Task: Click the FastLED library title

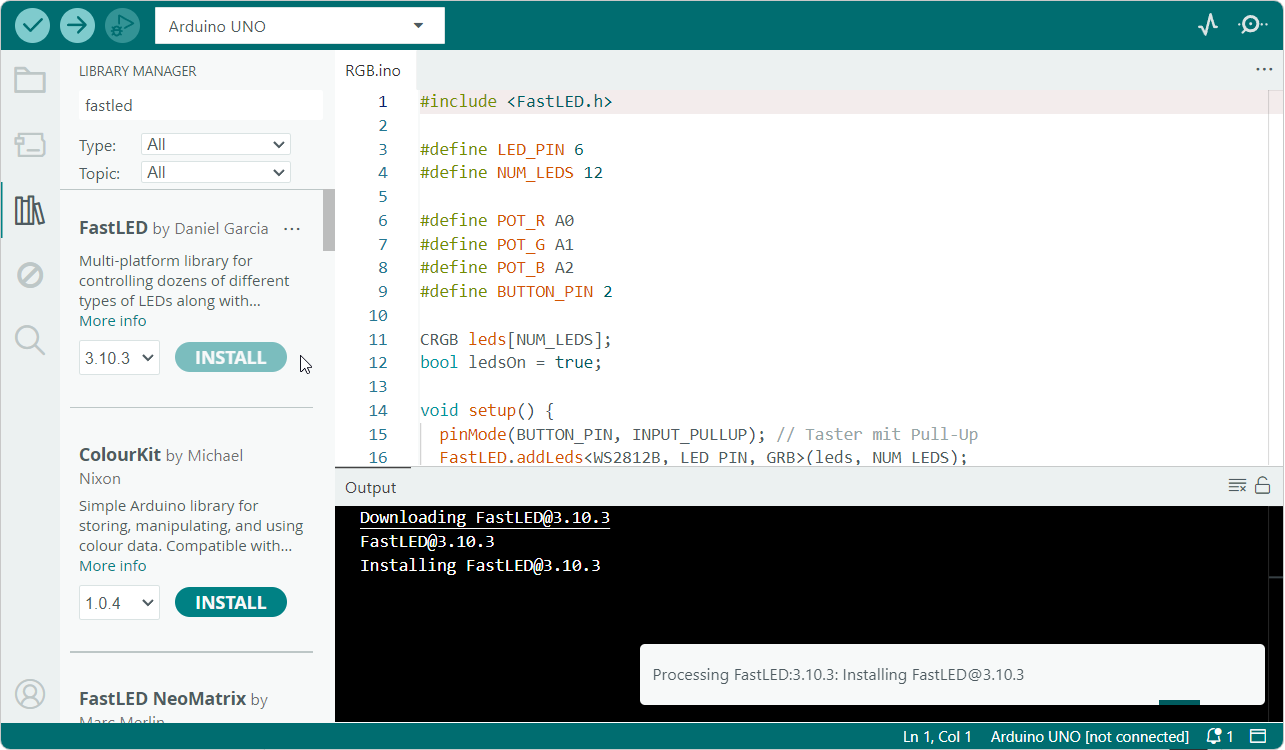Action: tap(113, 228)
